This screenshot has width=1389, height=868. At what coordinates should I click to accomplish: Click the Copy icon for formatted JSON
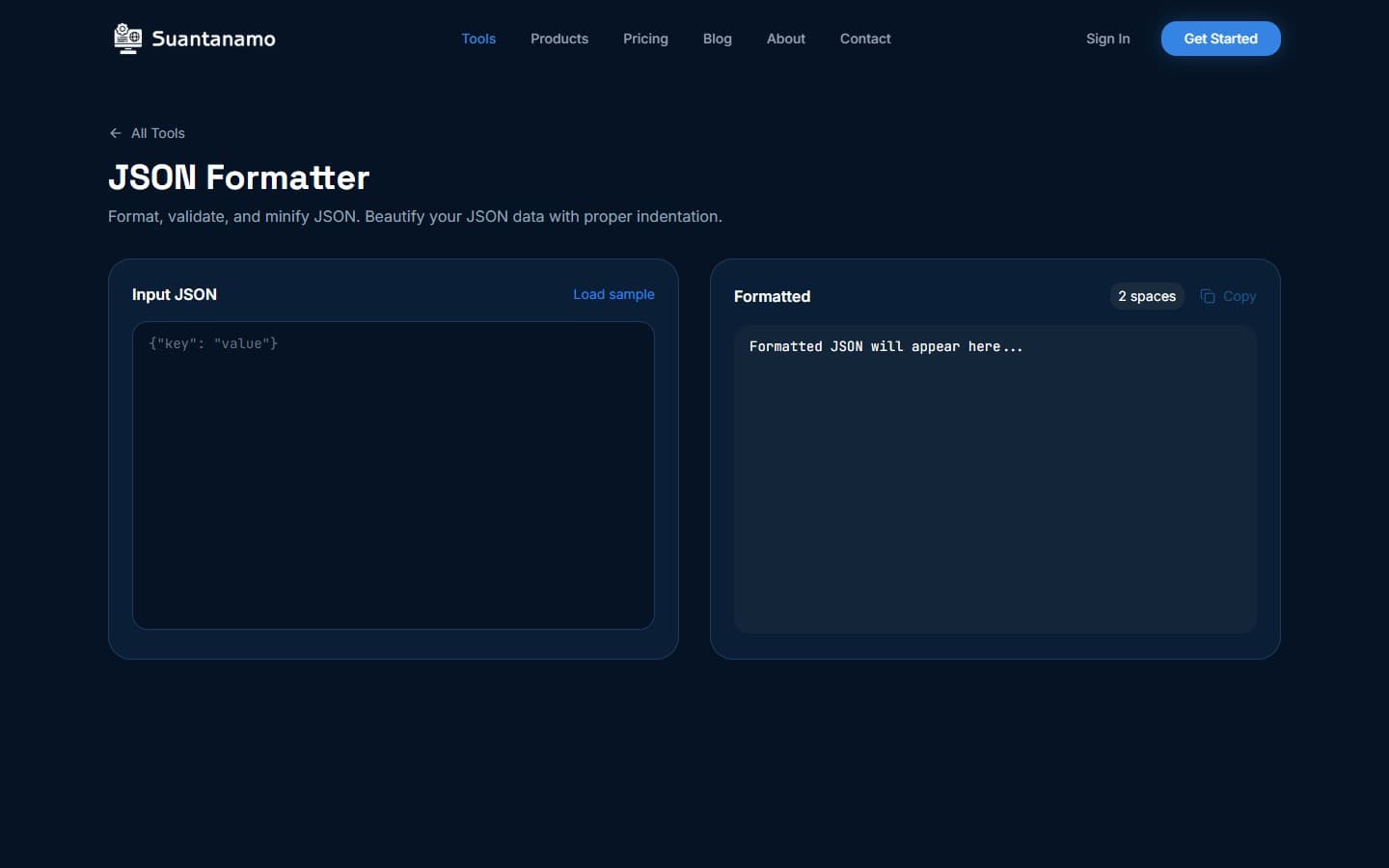pyautogui.click(x=1209, y=296)
